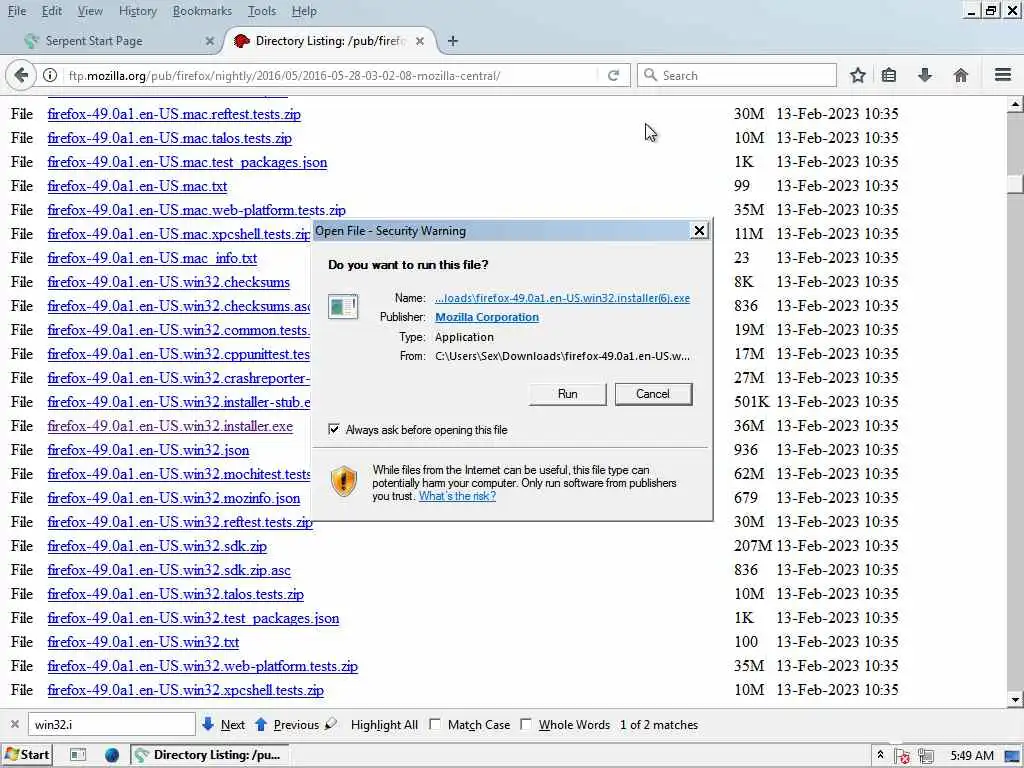1024x768 pixels.
Task: Download firefox-49.0a1.en-US.win32.installer.exe link
Action: pyautogui.click(x=170, y=426)
